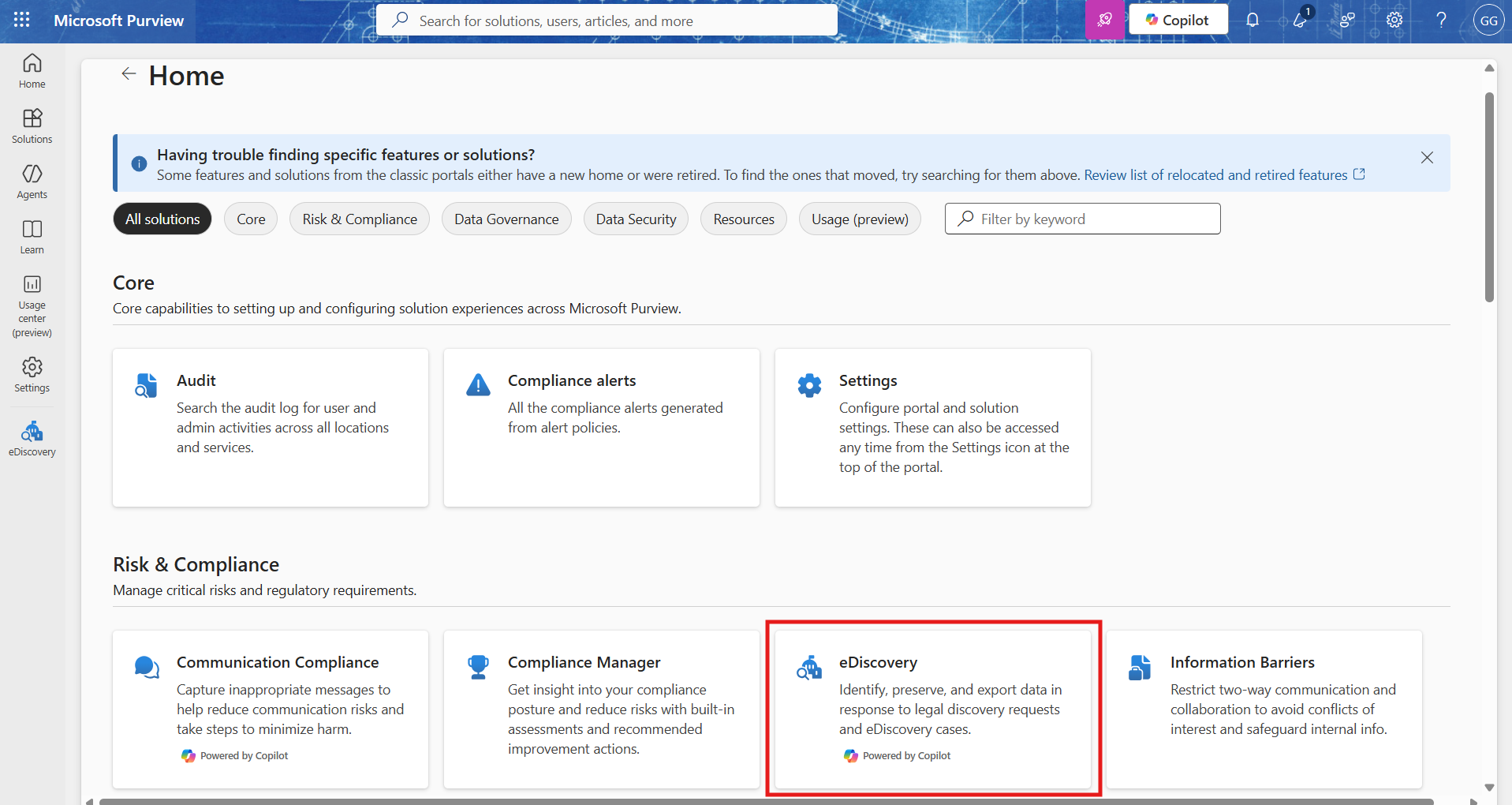Click the scroll up arrow
Viewport: 1512px width, 805px height.
tap(1489, 68)
